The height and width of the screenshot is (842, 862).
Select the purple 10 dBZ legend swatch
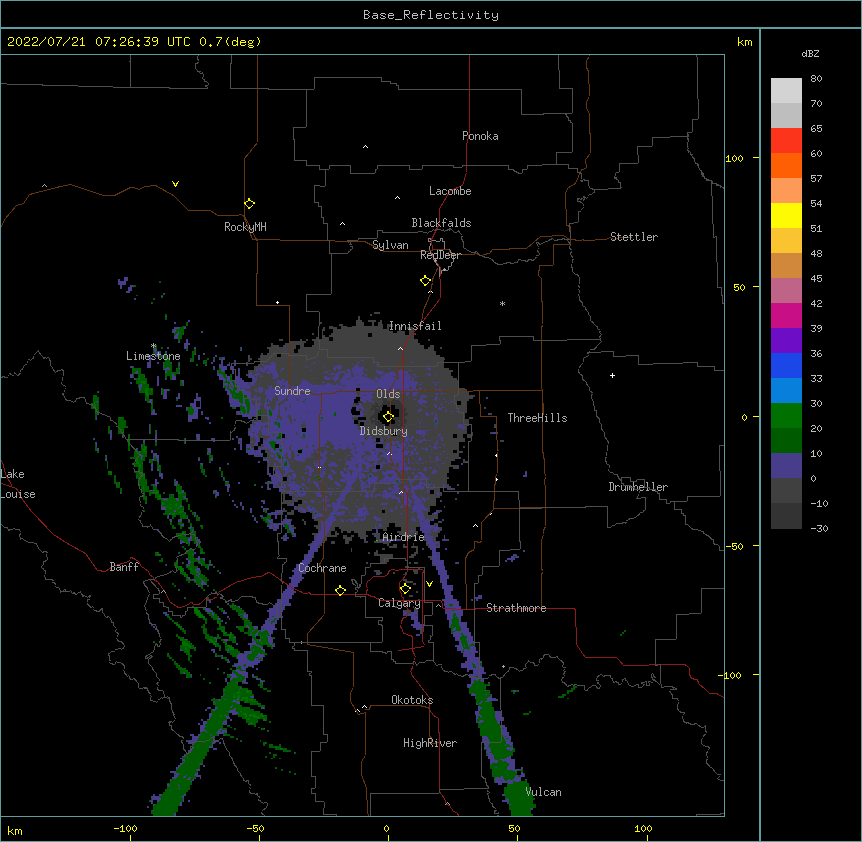(x=786, y=465)
